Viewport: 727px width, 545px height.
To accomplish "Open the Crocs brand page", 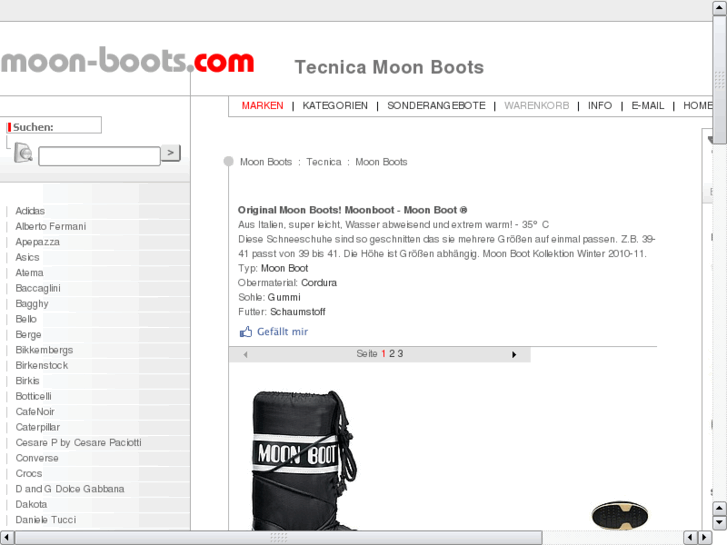I will (29, 474).
